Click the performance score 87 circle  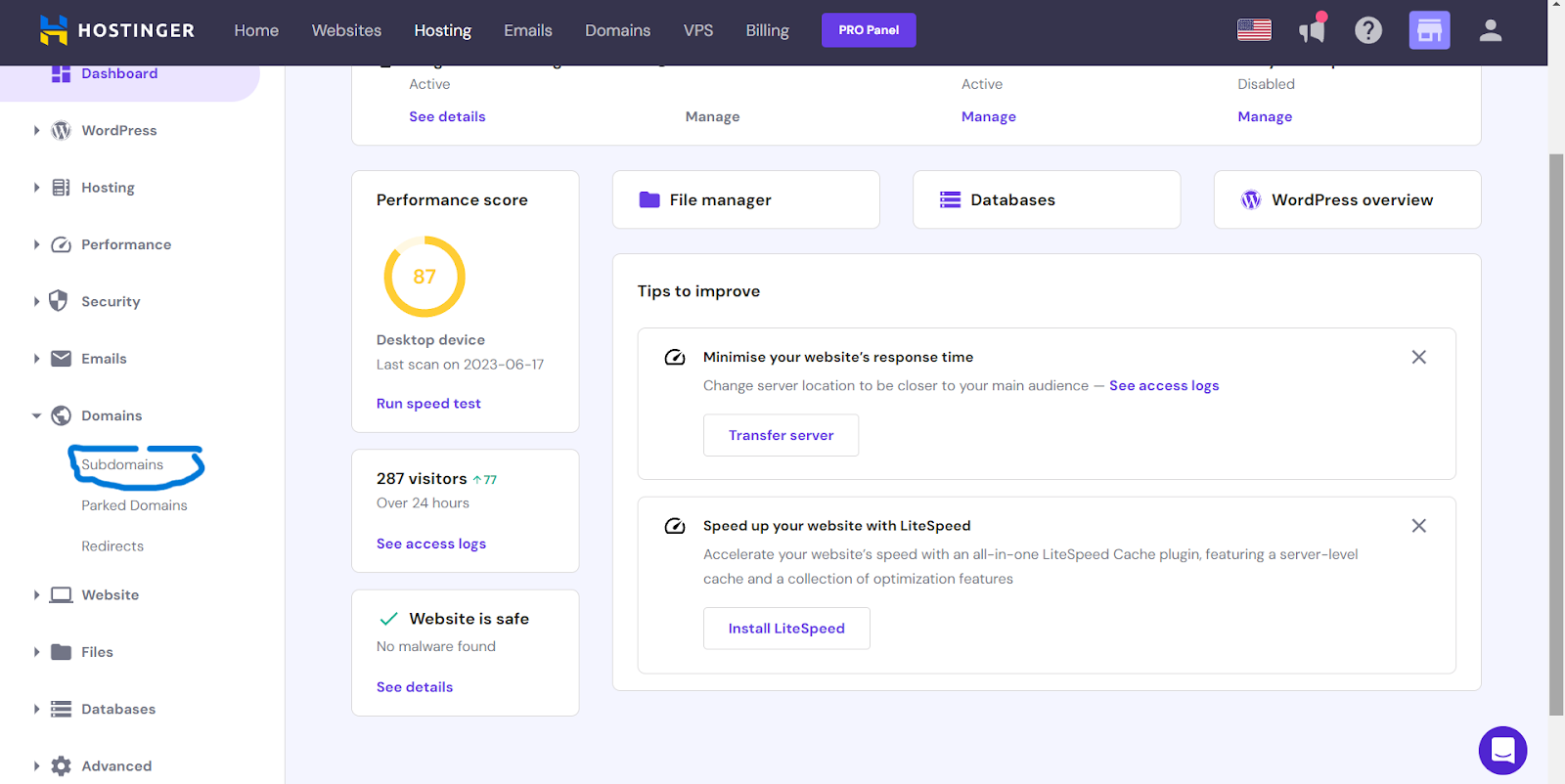click(425, 277)
